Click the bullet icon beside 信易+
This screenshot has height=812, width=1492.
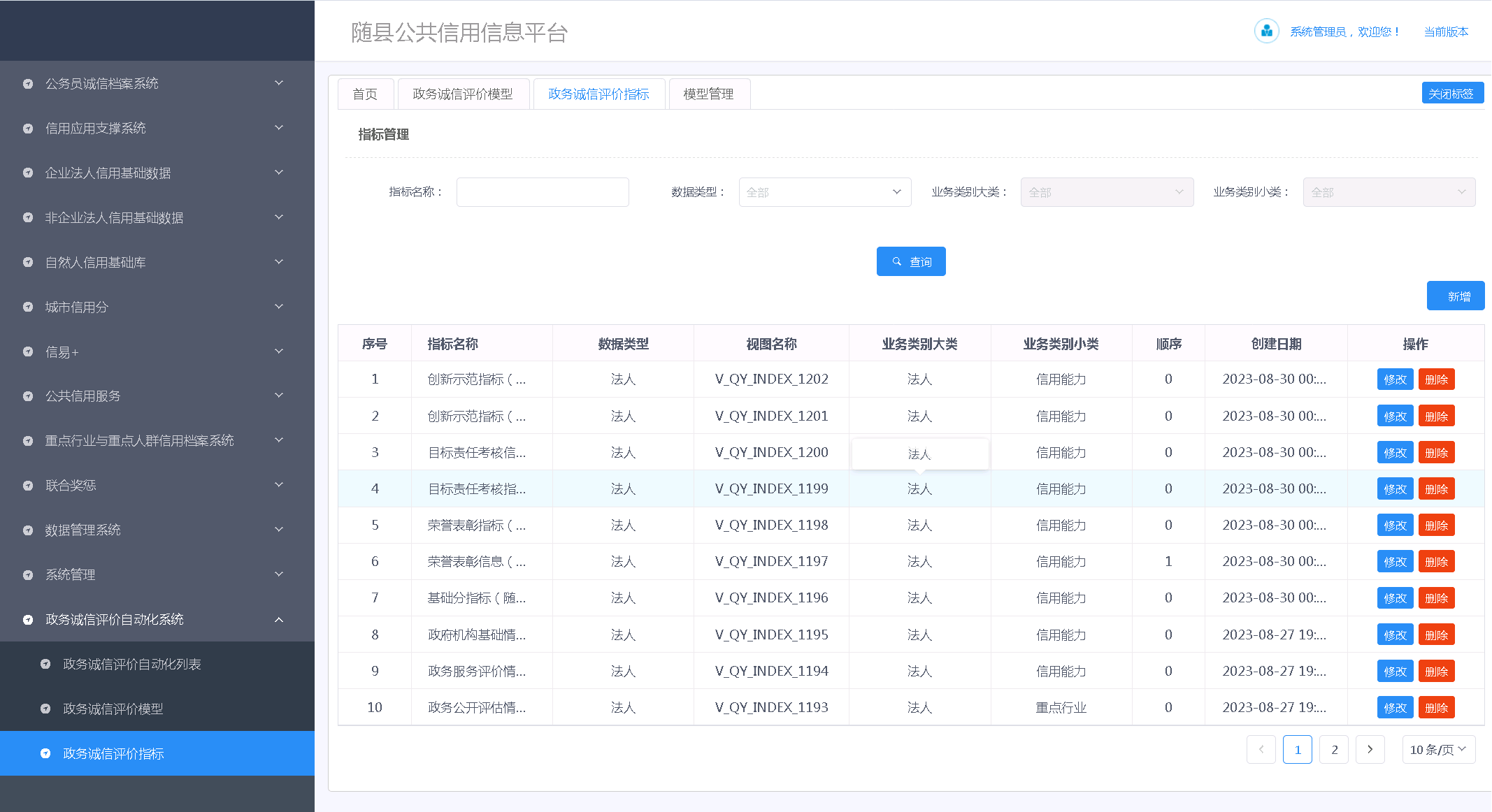[28, 351]
